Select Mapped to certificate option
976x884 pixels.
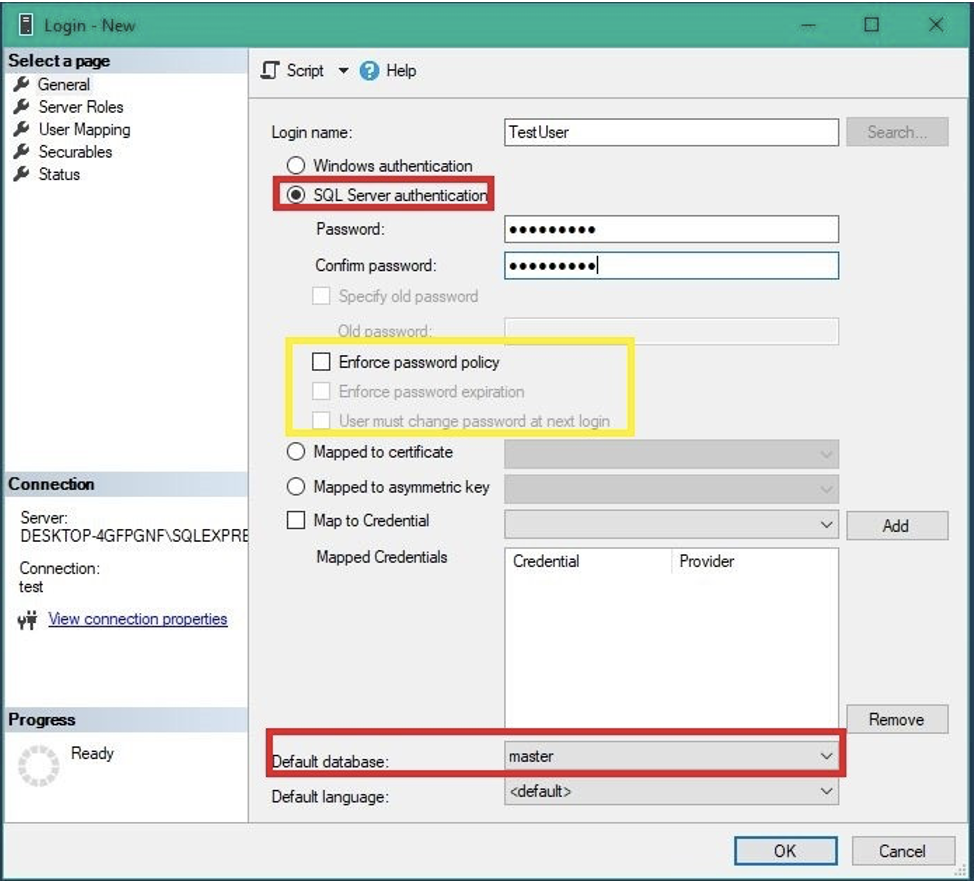tap(296, 453)
